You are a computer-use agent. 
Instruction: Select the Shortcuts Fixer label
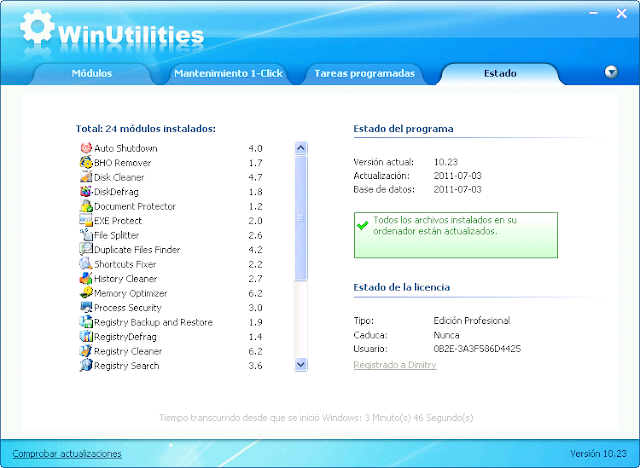pos(125,264)
